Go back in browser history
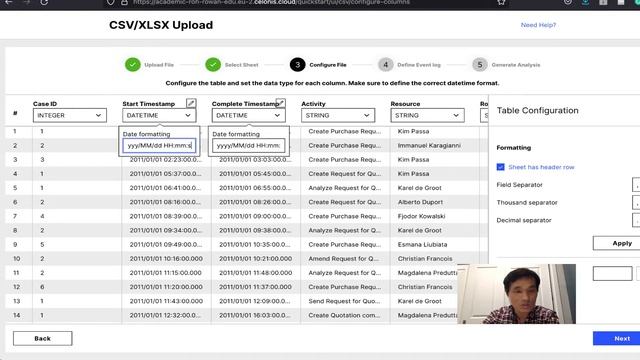Image resolution: width=640 pixels, height=360 pixels. coord(9,2)
